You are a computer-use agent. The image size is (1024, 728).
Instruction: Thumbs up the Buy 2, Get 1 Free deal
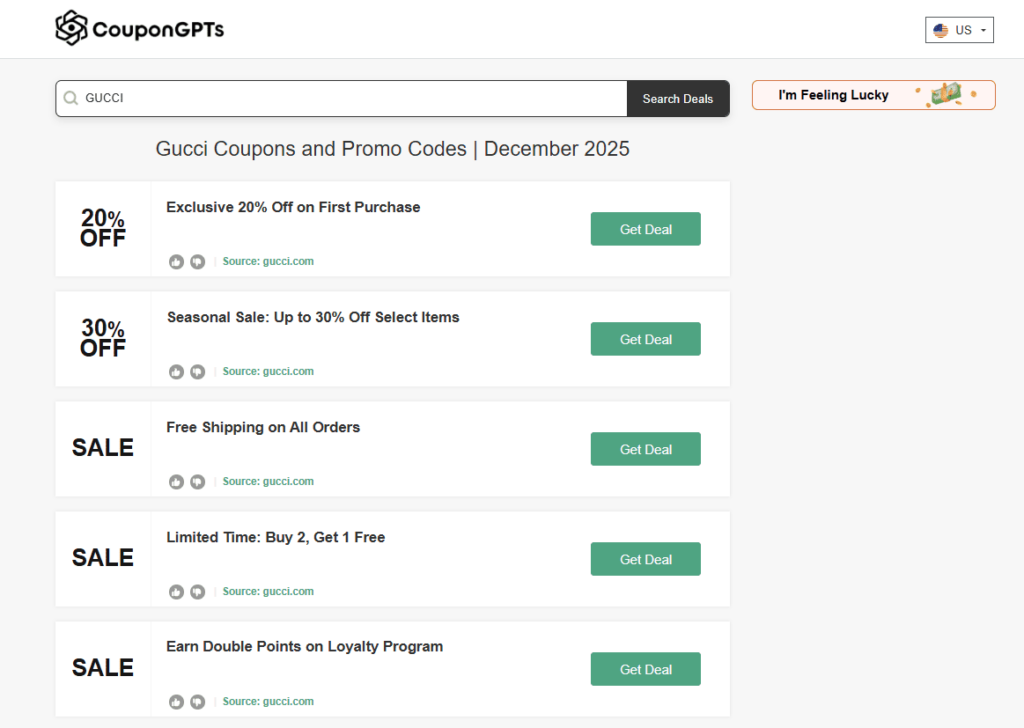[x=176, y=592]
